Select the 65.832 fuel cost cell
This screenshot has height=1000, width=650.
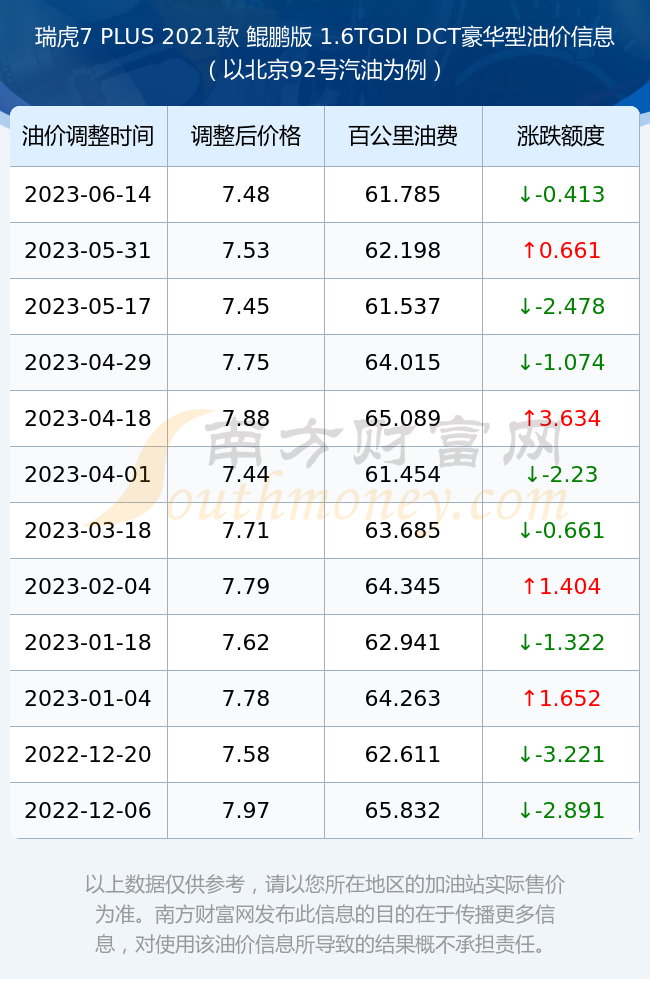coord(403,811)
